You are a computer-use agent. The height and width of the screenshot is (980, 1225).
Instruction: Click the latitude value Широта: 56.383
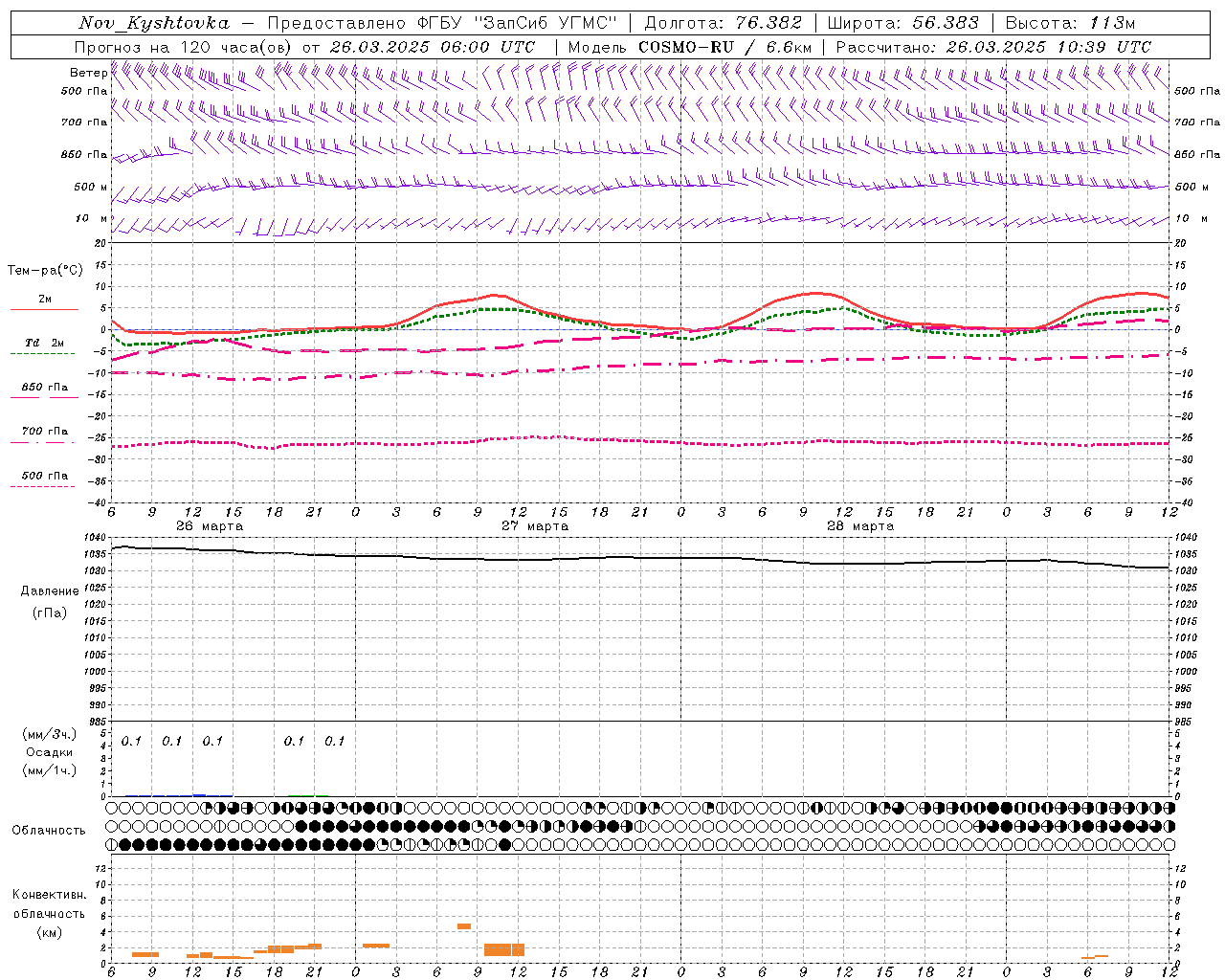[x=902, y=23]
